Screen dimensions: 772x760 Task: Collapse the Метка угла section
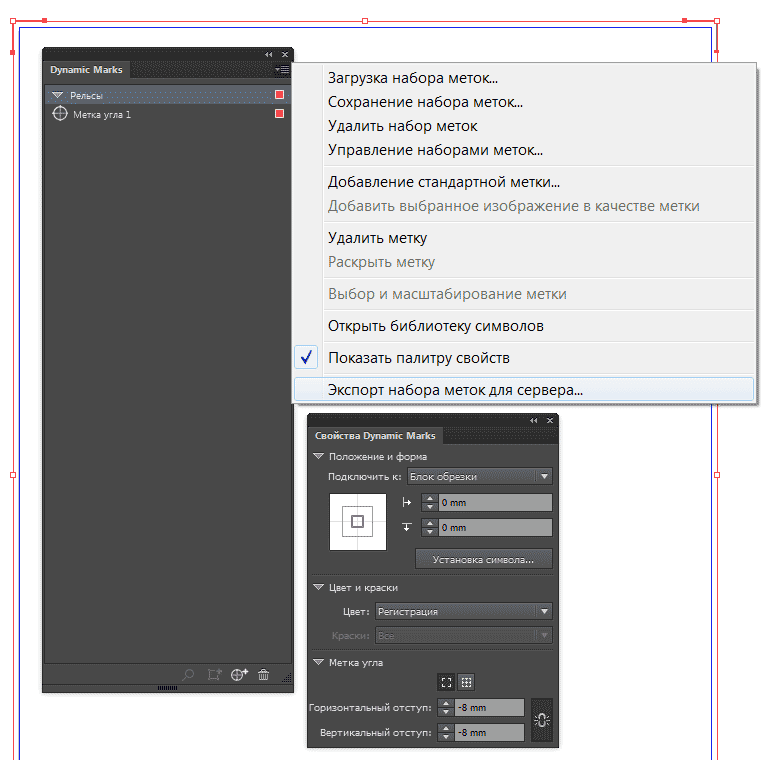[x=319, y=663]
